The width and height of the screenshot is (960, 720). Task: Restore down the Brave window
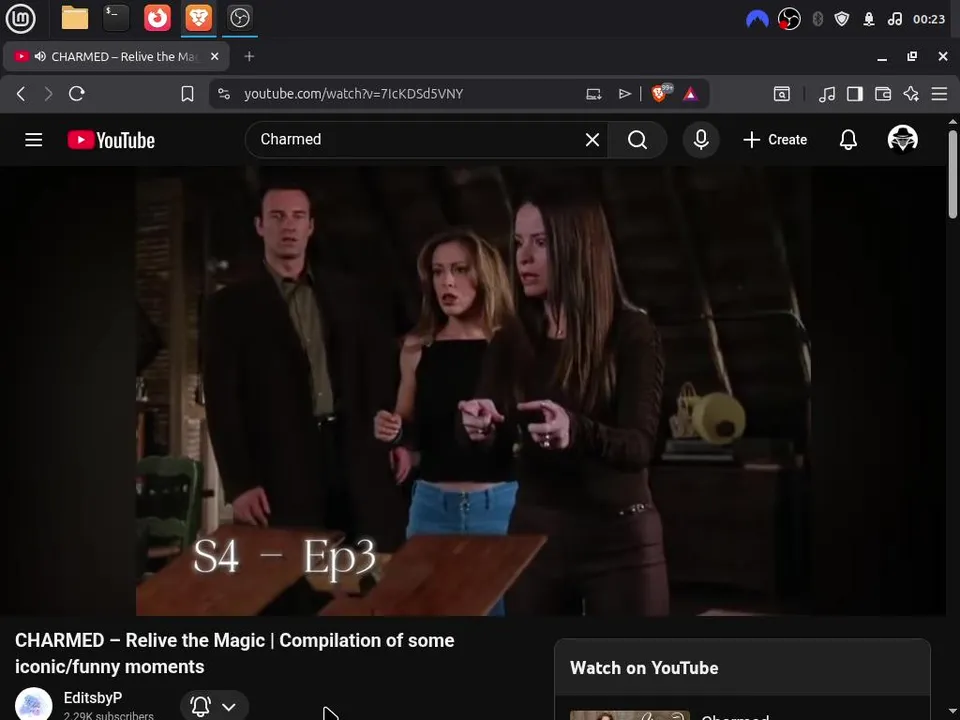(912, 56)
